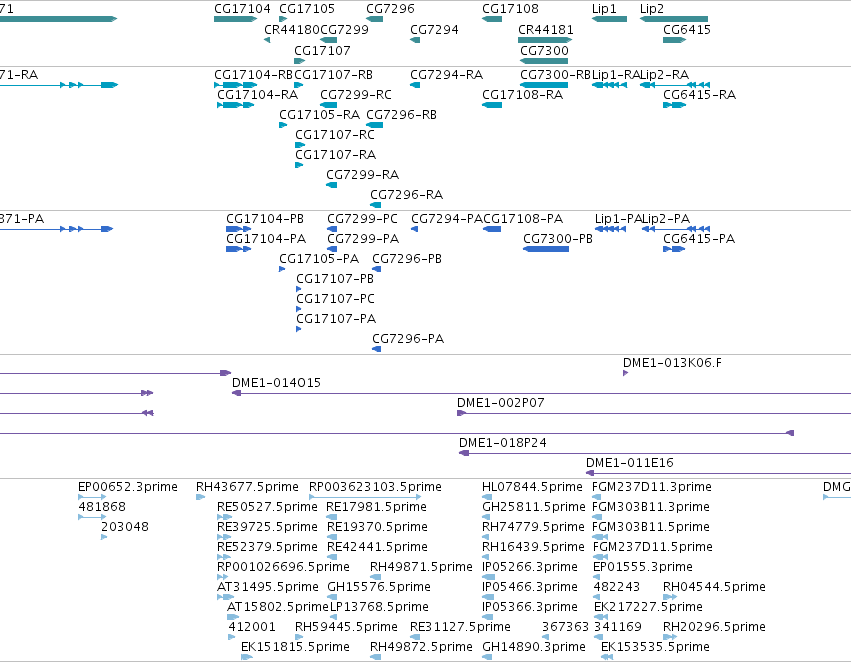Select protein CG7296-PB

coord(377,269)
